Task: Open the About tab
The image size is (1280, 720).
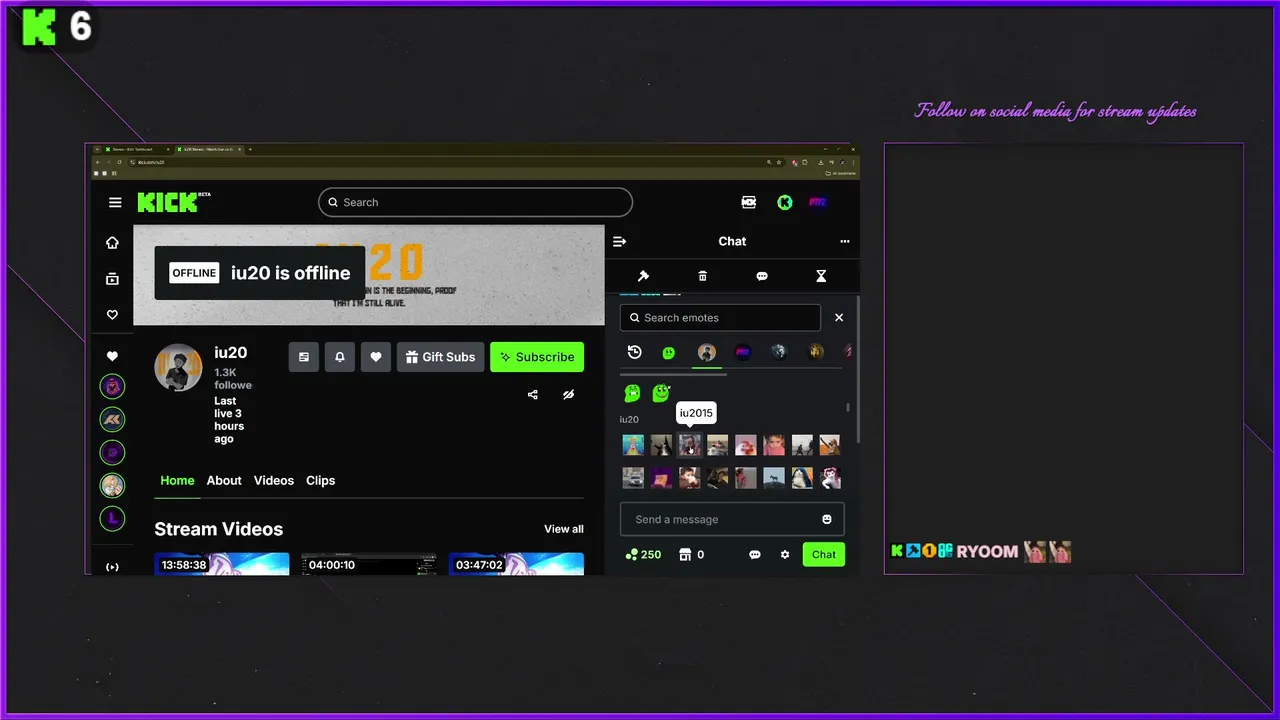Action: click(x=224, y=480)
